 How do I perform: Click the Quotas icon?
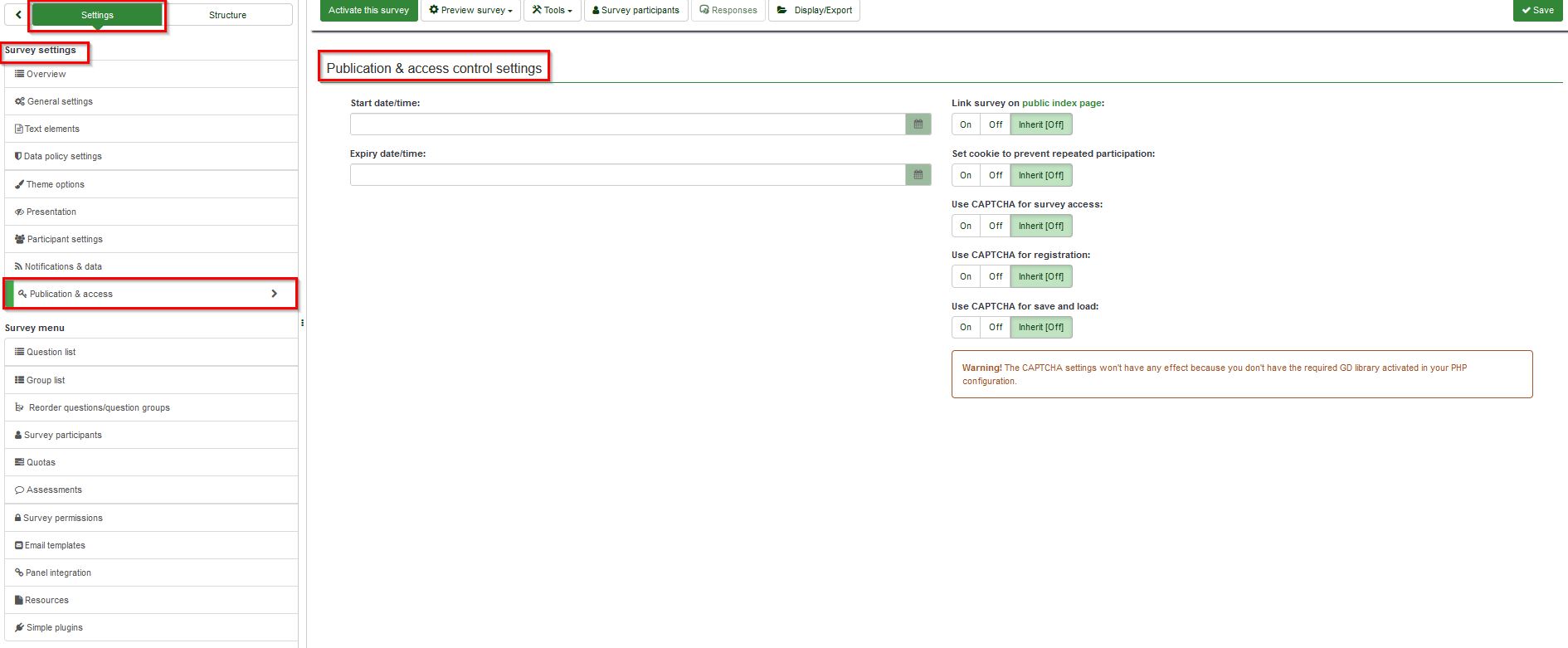pos(19,462)
